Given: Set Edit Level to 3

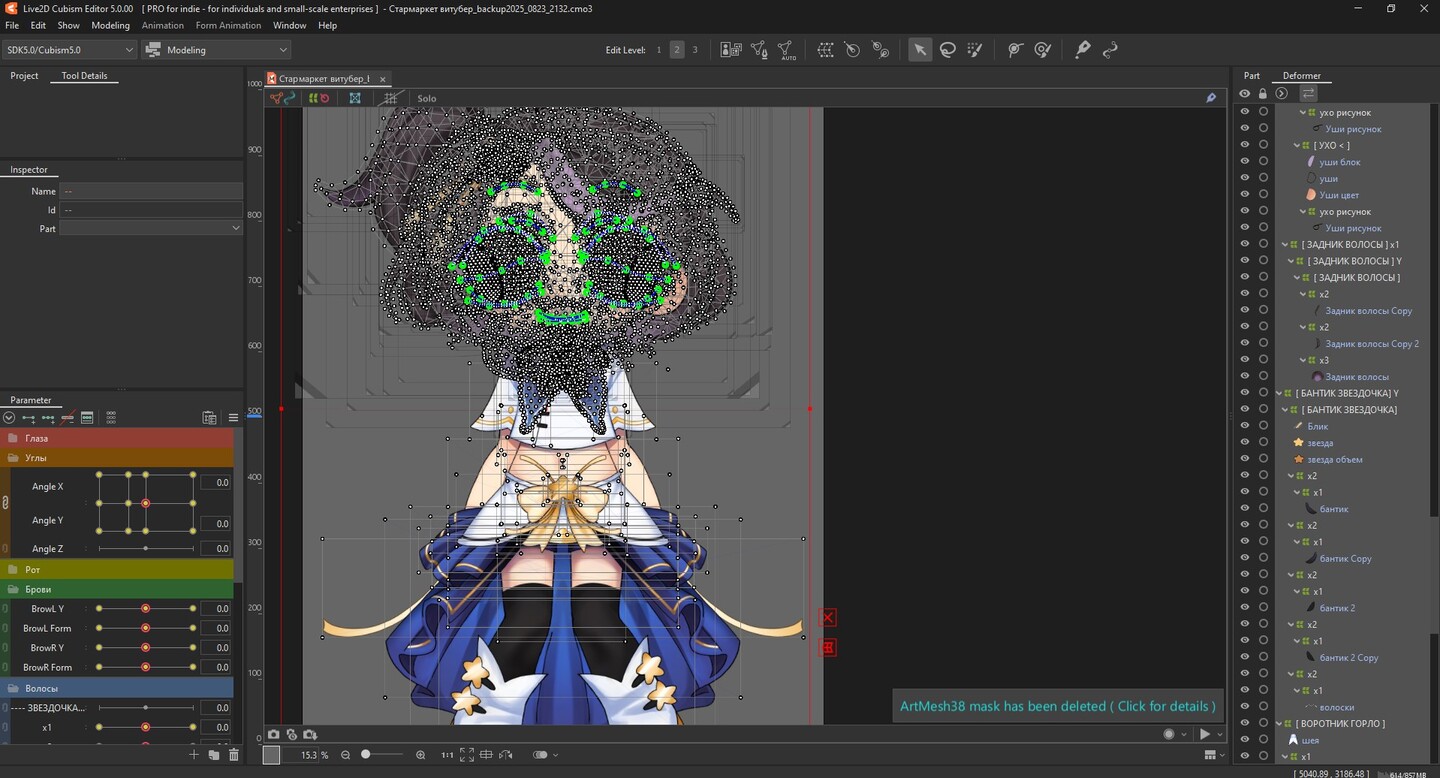Looking at the screenshot, I should point(695,50).
